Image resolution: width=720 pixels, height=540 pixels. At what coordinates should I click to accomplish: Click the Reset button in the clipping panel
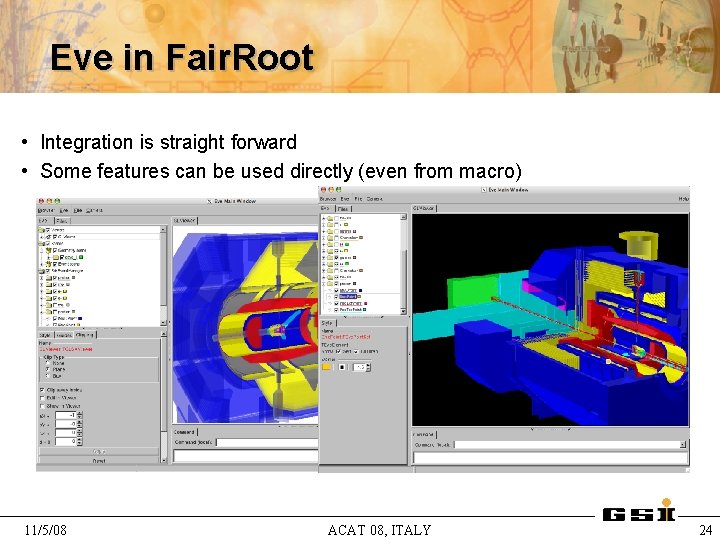click(99, 460)
